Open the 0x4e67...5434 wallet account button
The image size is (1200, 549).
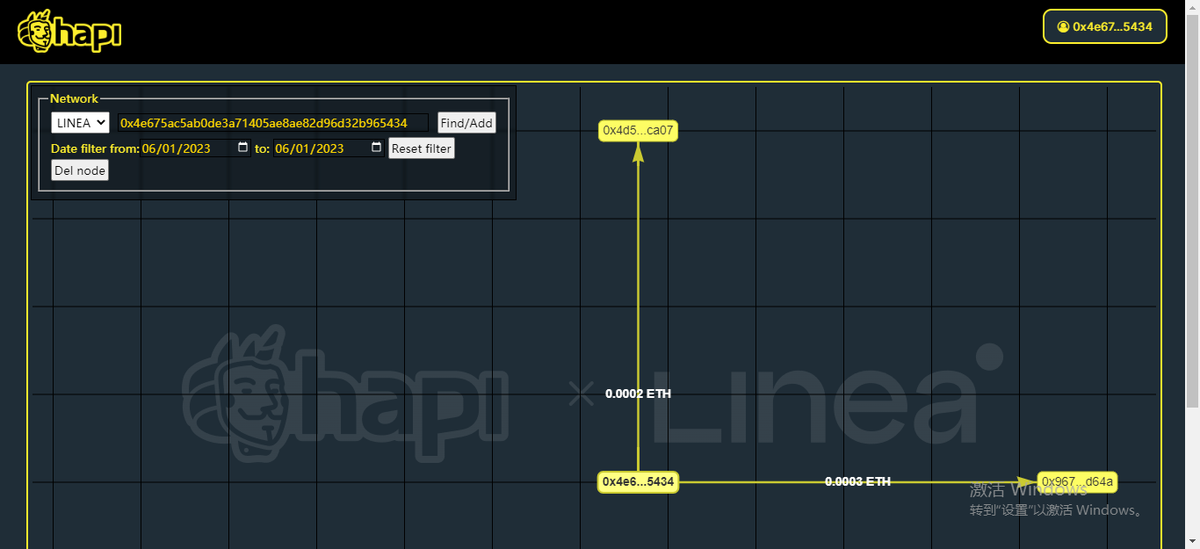point(1105,27)
